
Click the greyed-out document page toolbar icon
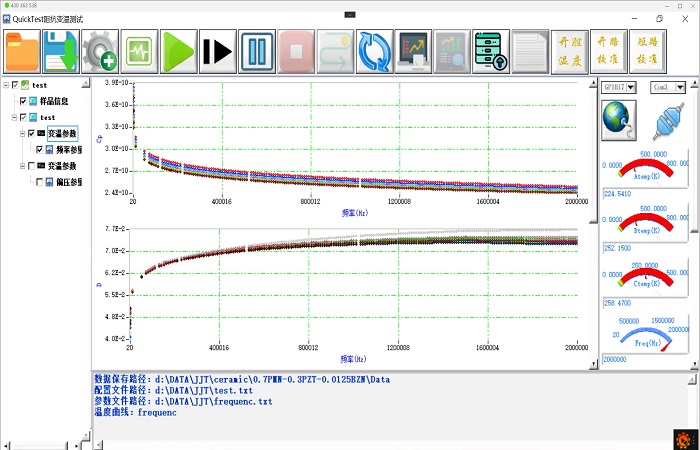530,51
